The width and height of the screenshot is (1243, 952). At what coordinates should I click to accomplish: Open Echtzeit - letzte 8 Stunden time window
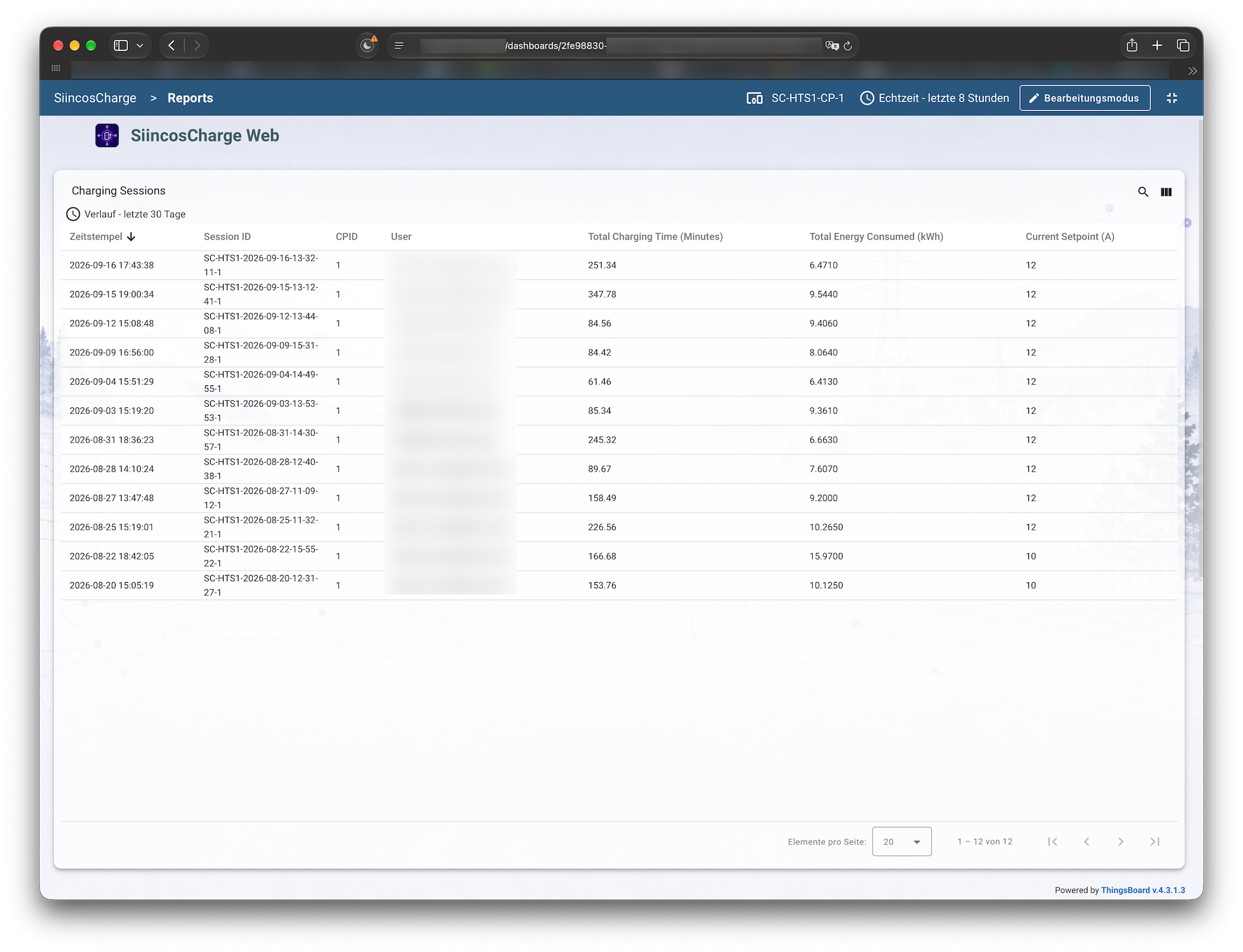934,98
